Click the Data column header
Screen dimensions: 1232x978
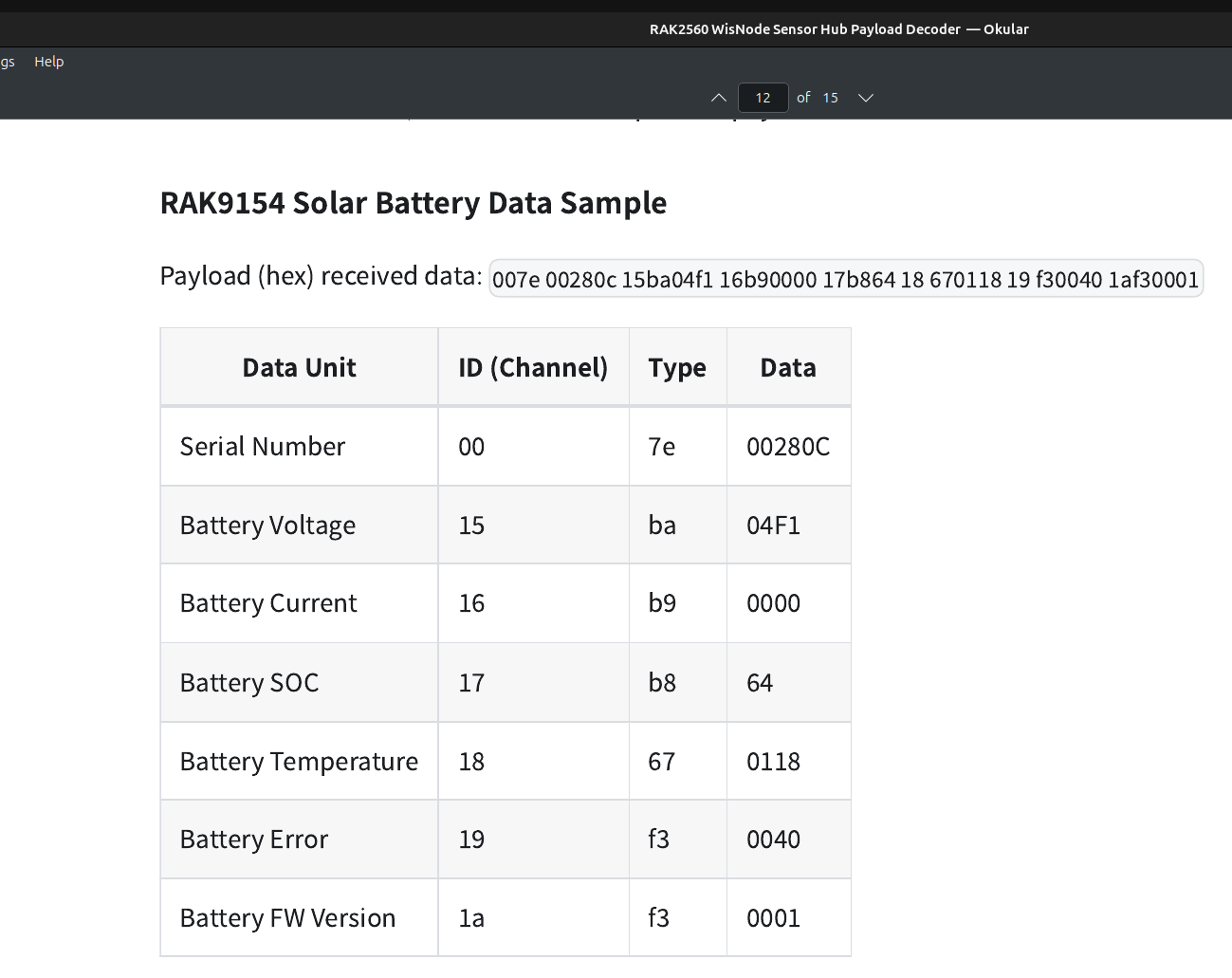point(787,368)
